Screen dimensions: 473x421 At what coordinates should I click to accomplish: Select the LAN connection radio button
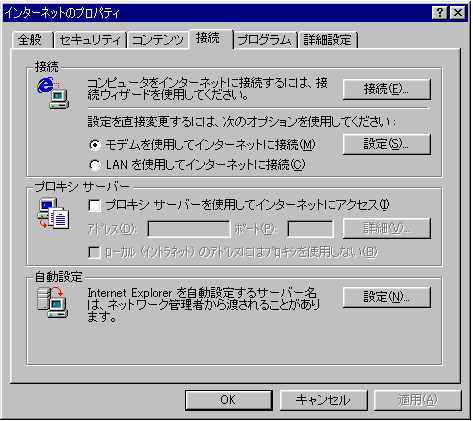(95, 165)
